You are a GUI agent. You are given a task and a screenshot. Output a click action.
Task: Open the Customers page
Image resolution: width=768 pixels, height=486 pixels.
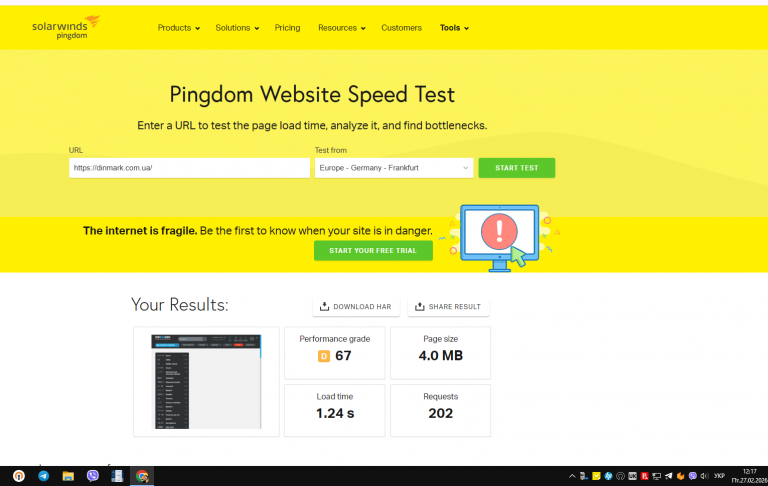[401, 28]
